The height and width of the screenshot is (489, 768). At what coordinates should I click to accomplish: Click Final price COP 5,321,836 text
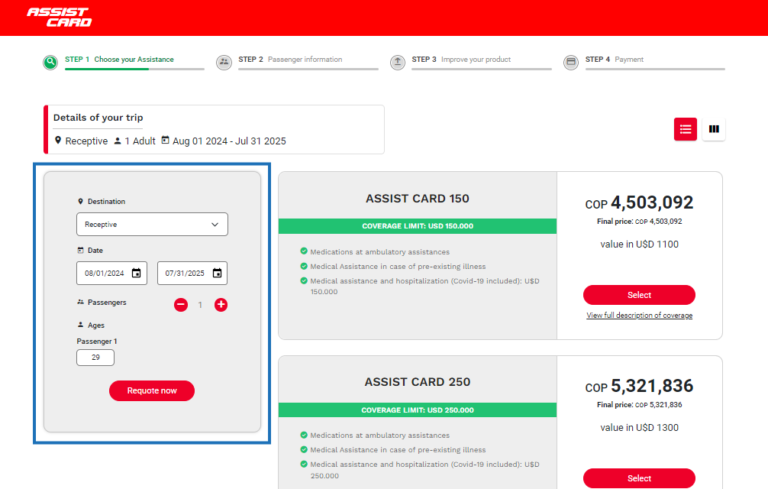point(639,405)
